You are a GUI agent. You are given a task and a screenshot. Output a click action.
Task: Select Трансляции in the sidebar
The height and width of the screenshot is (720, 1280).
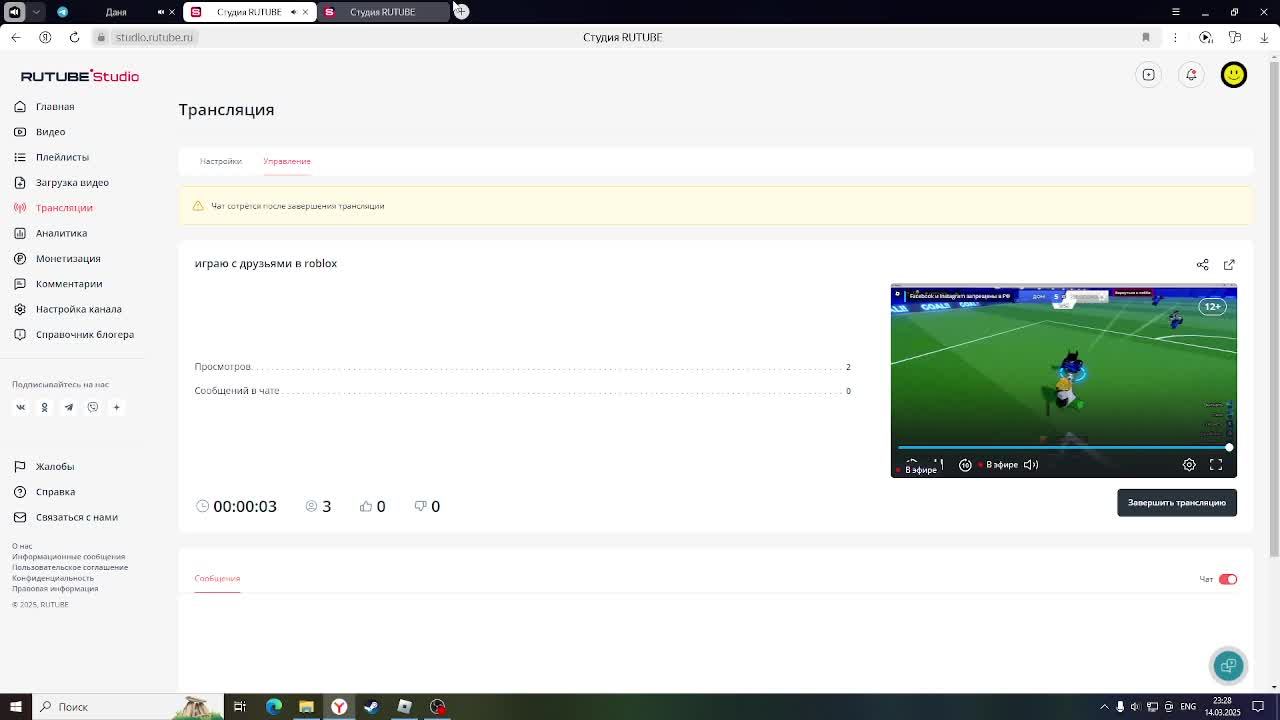click(54, 207)
